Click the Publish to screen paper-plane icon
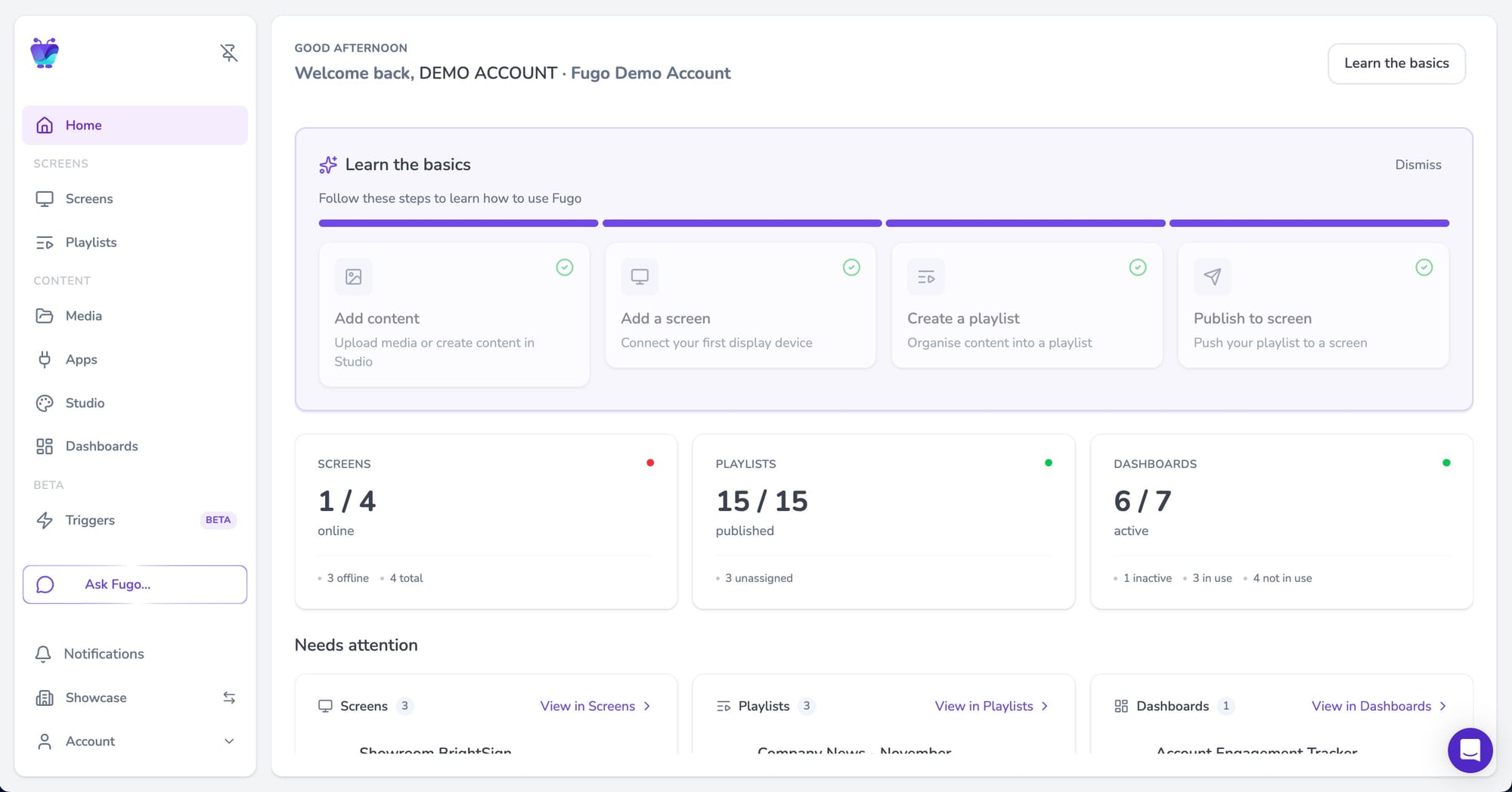The width and height of the screenshot is (1512, 792). pyautogui.click(x=1212, y=277)
